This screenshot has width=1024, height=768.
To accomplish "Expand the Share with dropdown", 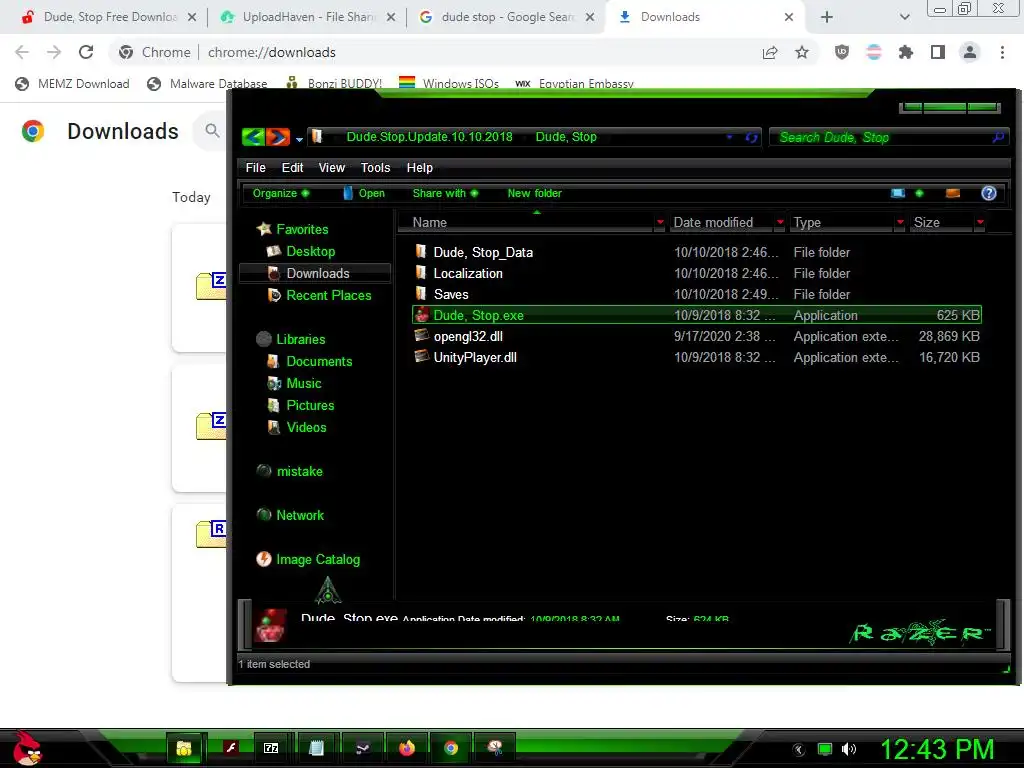I will point(445,193).
